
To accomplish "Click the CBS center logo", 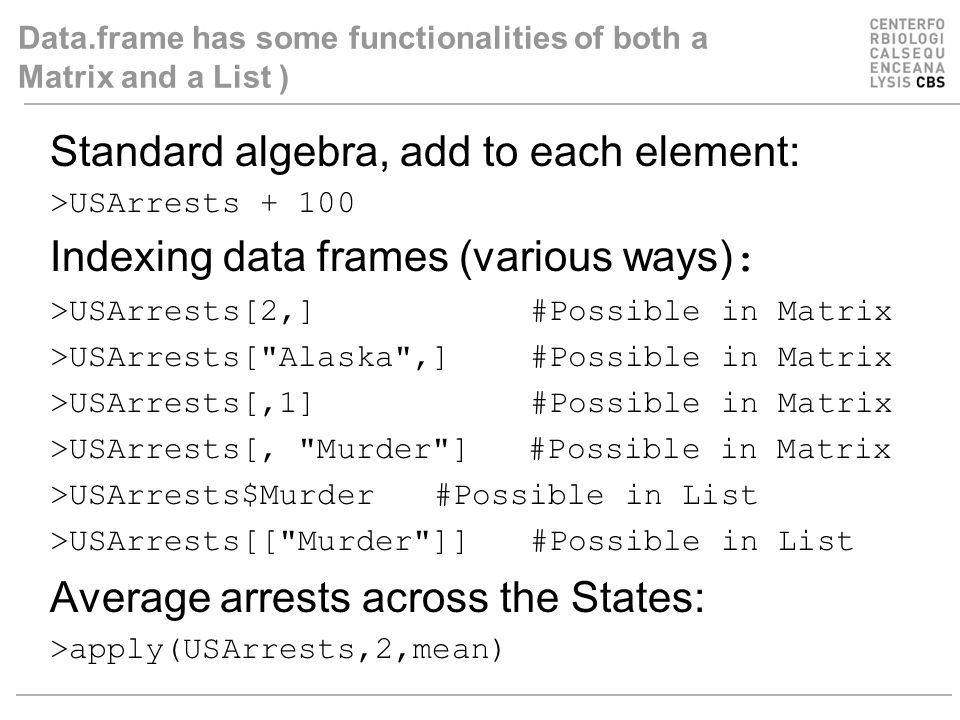I will pyautogui.click(x=907, y=53).
